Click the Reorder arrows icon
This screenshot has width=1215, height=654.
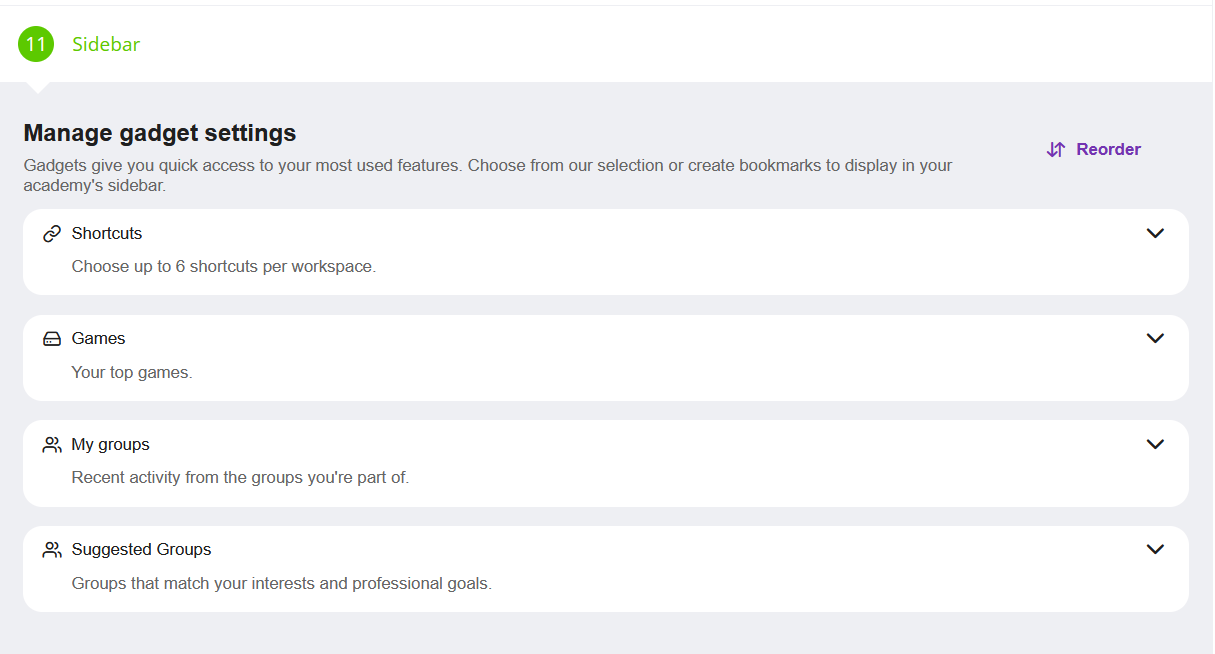1056,149
